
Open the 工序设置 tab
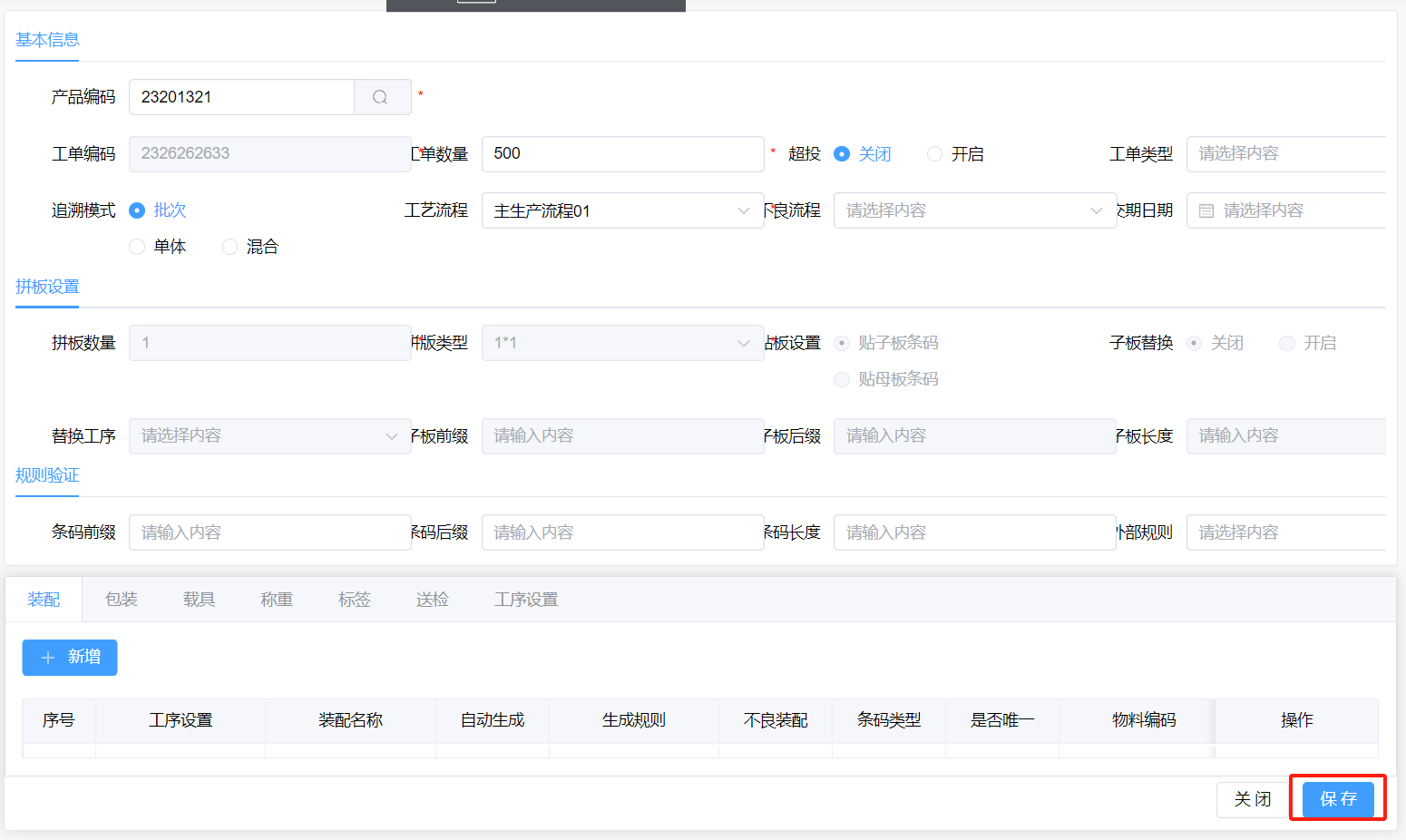pyautogui.click(x=526, y=600)
